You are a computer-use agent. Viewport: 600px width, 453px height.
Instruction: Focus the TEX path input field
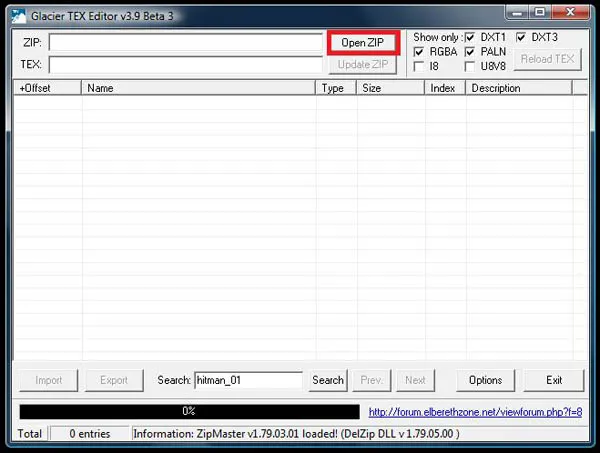coord(186,64)
